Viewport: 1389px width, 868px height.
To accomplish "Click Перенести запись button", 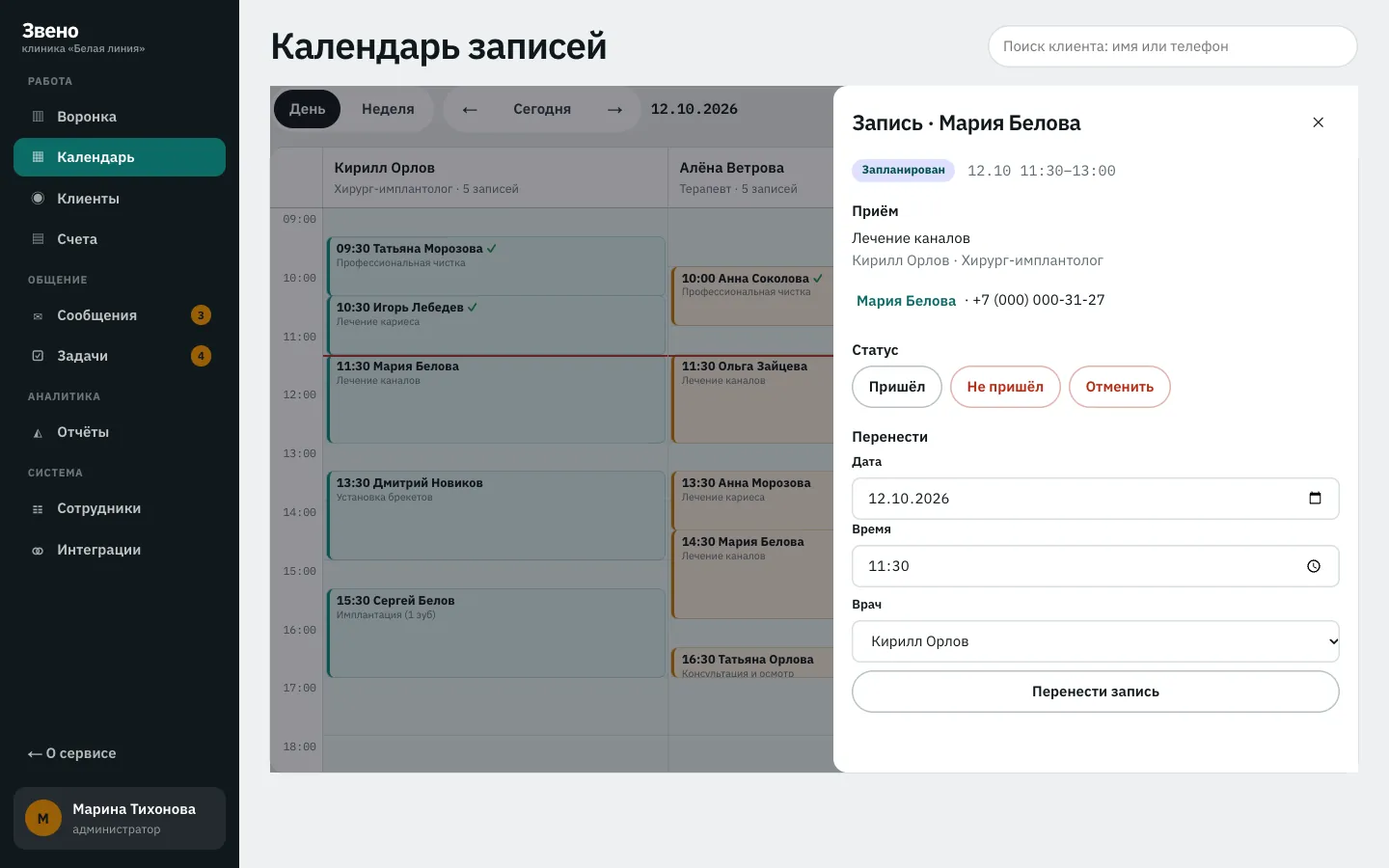I will [x=1096, y=692].
